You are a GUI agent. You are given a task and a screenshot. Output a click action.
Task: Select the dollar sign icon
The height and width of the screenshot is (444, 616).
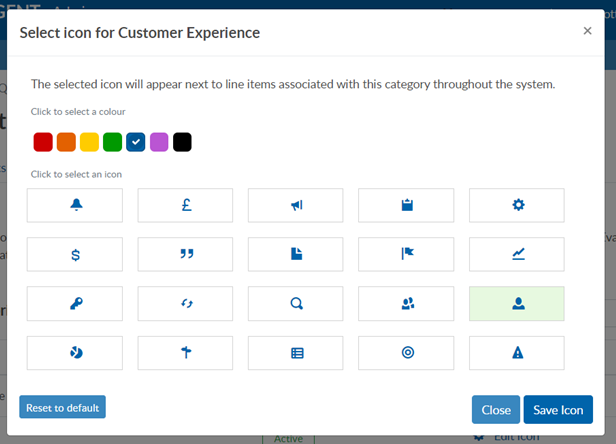76,254
